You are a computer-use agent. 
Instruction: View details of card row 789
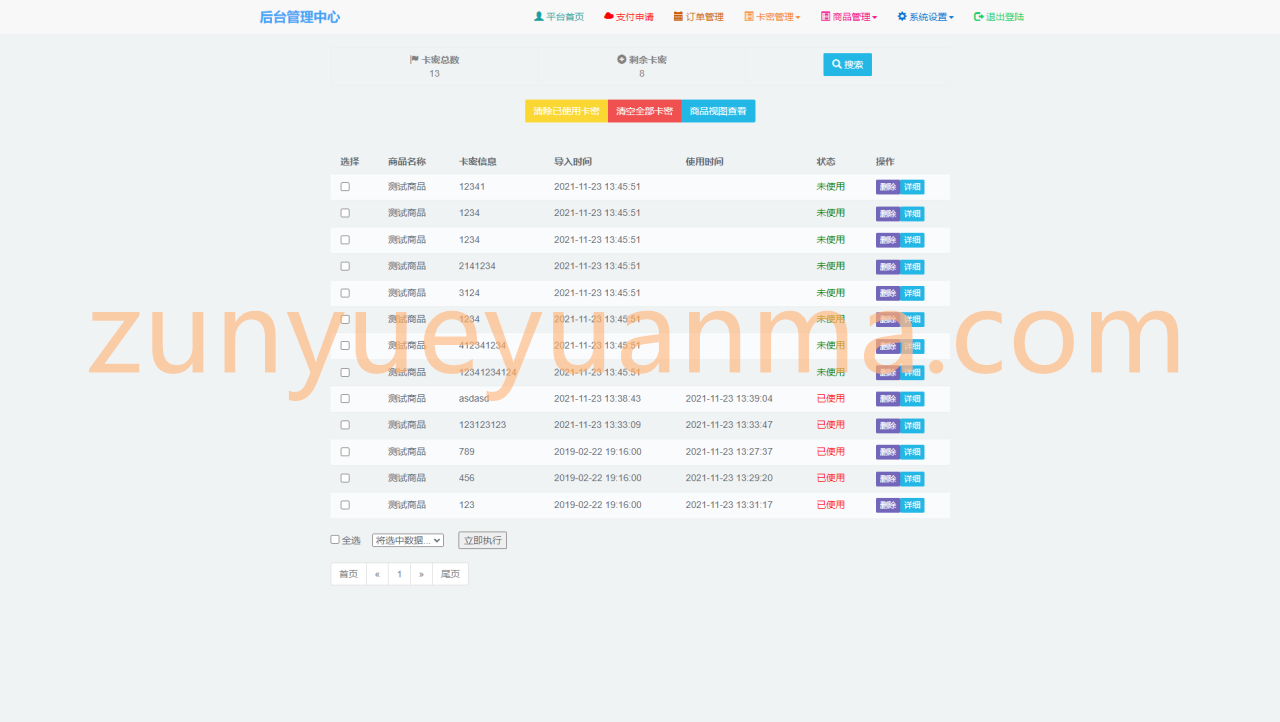(x=912, y=452)
